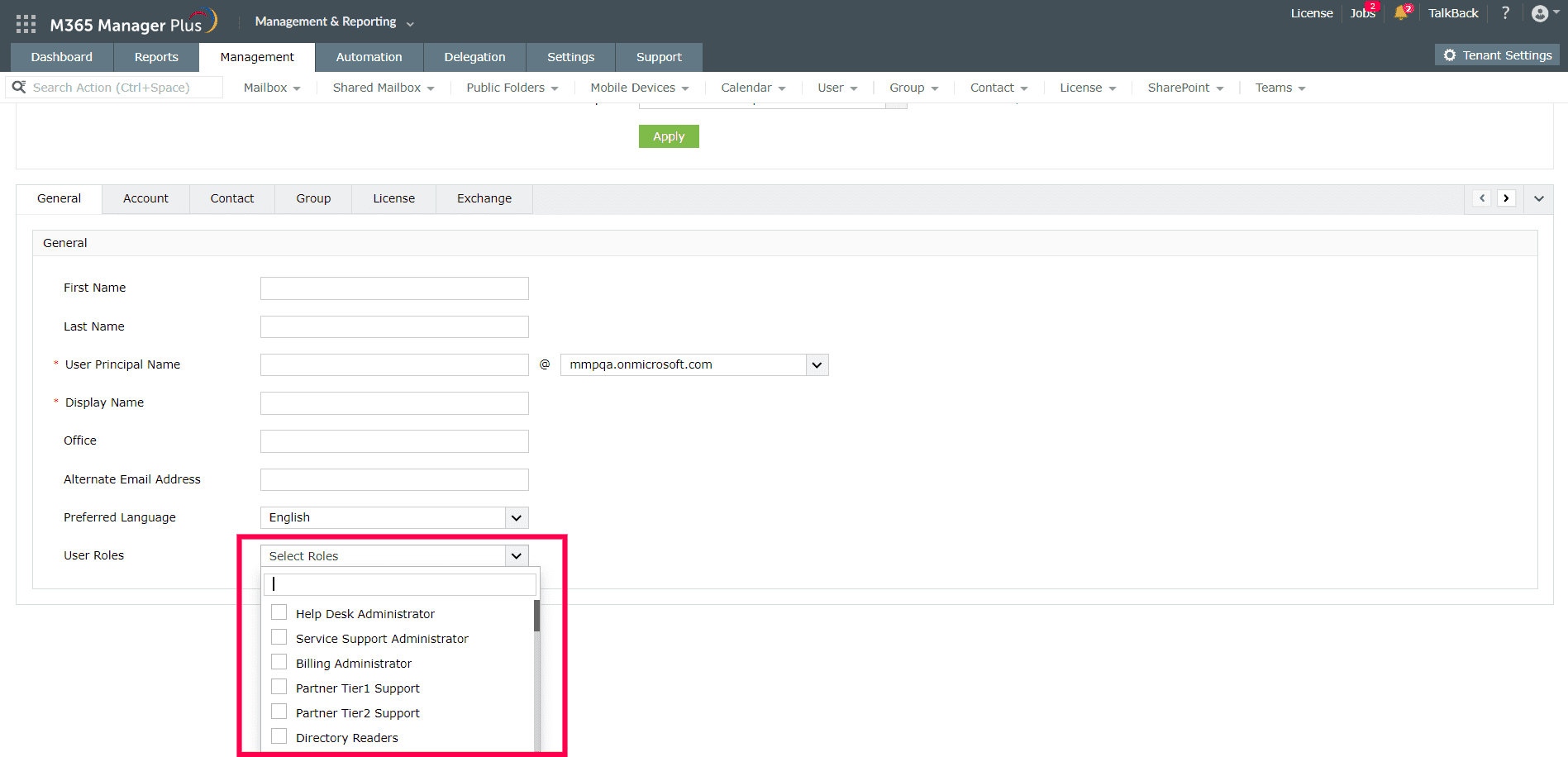
Task: Expand the tab list chevron
Action: click(x=1538, y=198)
